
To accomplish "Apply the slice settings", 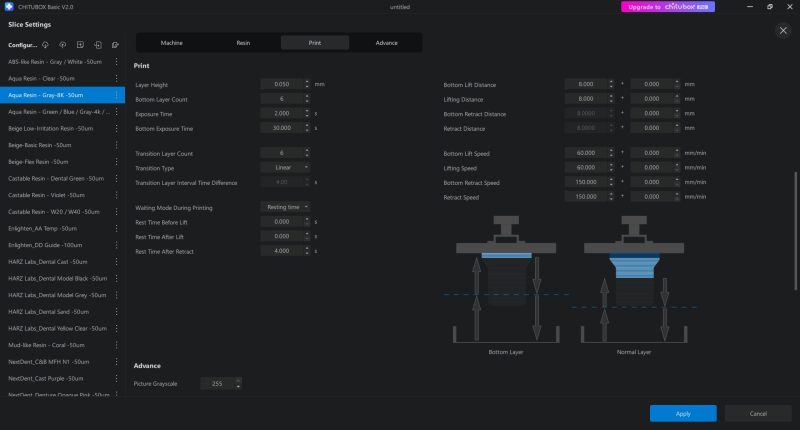I will [683, 414].
